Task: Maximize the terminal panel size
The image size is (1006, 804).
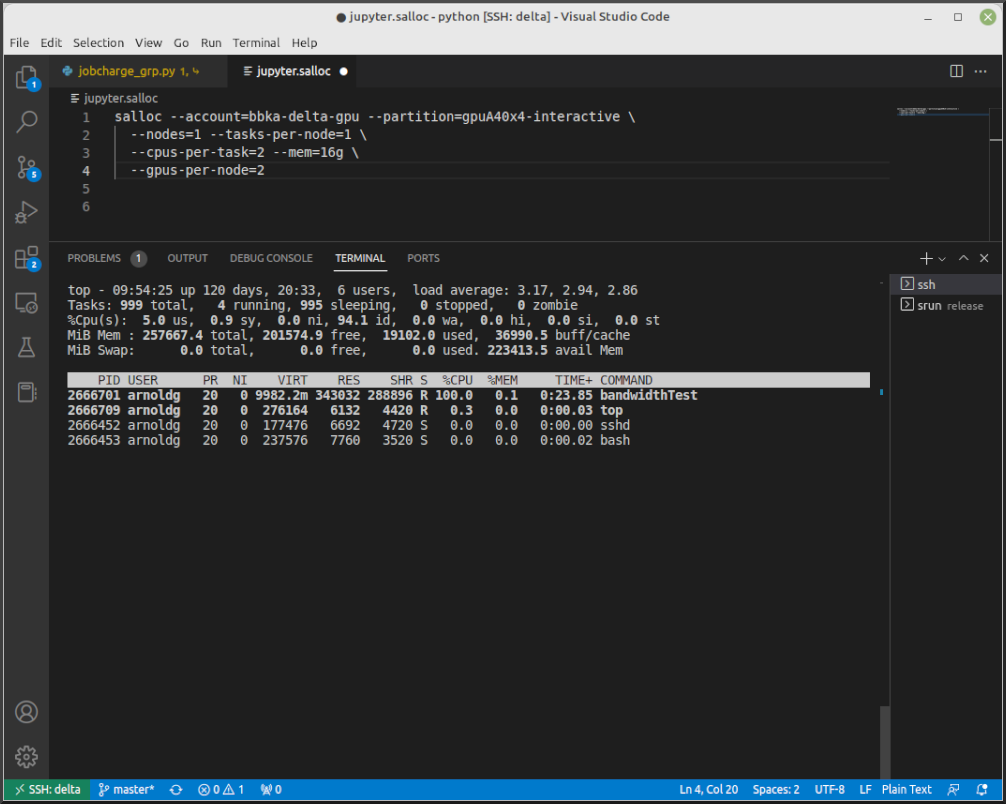Action: 964,258
